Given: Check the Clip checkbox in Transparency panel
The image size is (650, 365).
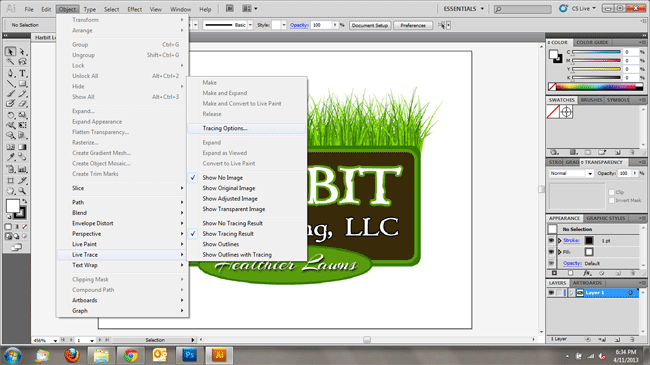Looking at the screenshot, I should click(611, 192).
